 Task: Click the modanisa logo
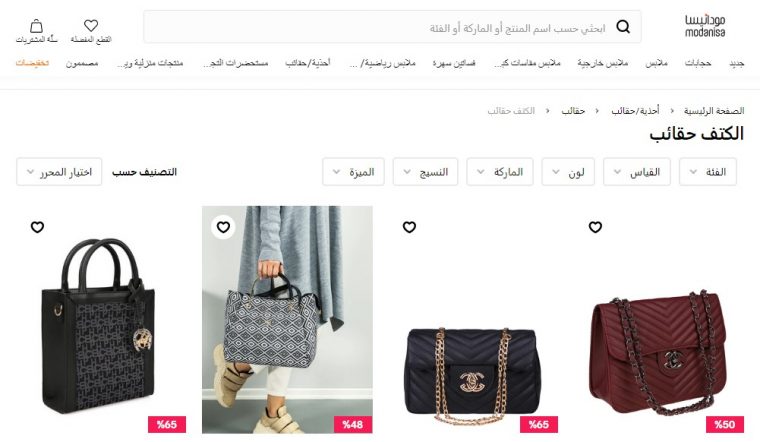(x=705, y=26)
